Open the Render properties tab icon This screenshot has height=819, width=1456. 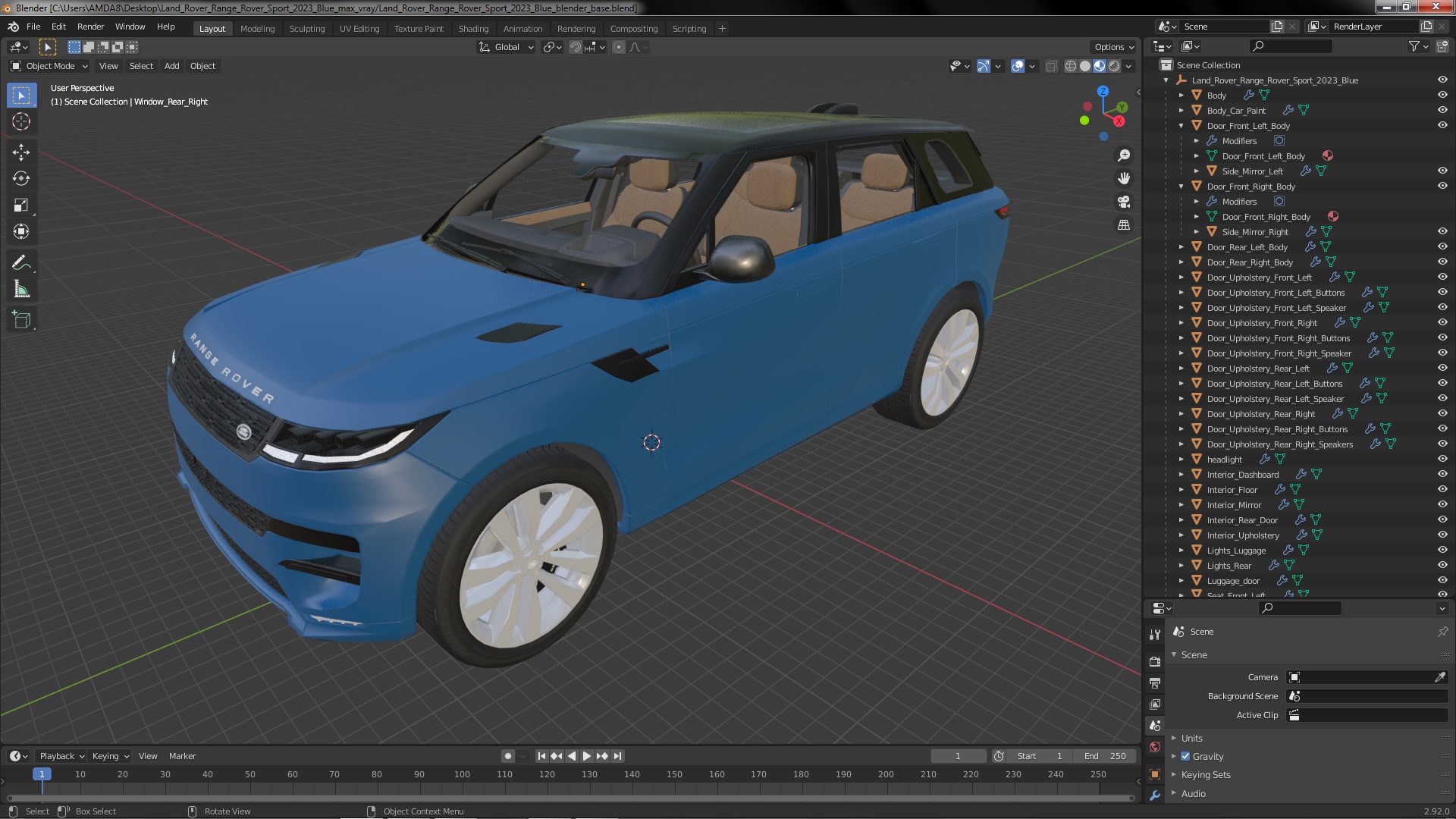pyautogui.click(x=1155, y=661)
